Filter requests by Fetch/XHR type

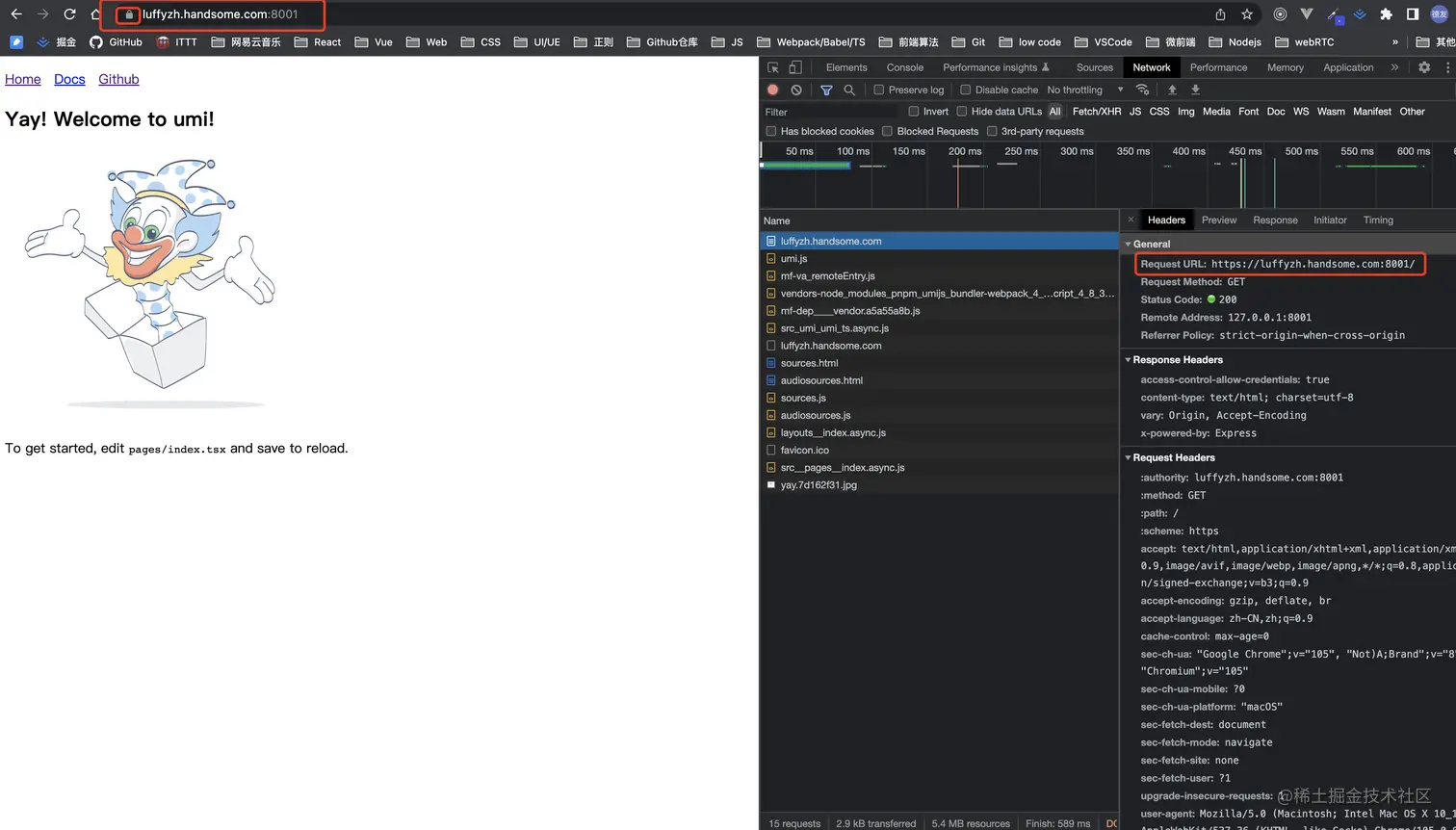[1097, 112]
